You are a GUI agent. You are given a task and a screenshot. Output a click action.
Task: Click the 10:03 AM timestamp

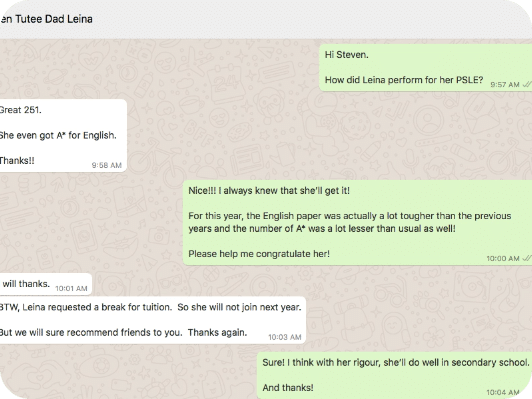coord(285,337)
